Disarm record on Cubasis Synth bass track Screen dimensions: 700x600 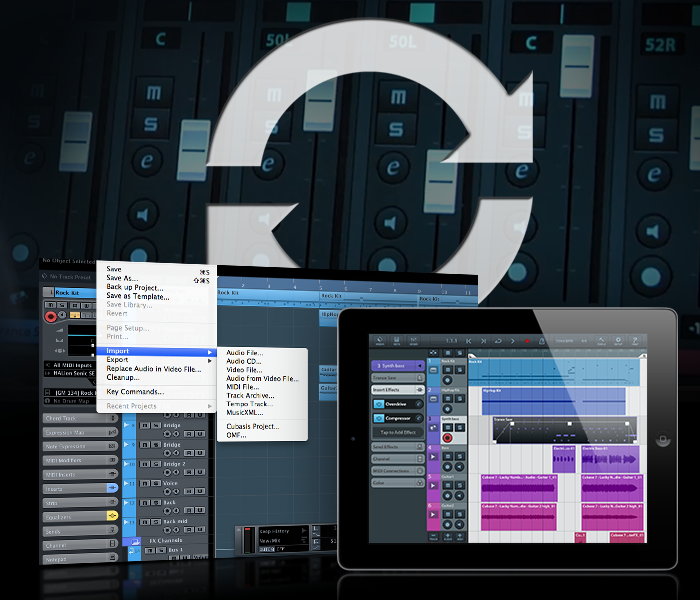pyautogui.click(x=447, y=438)
